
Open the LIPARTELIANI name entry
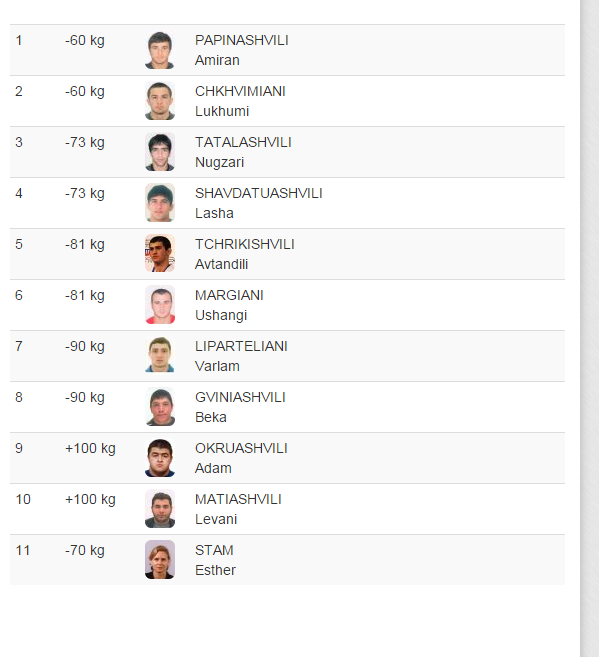[x=241, y=347]
